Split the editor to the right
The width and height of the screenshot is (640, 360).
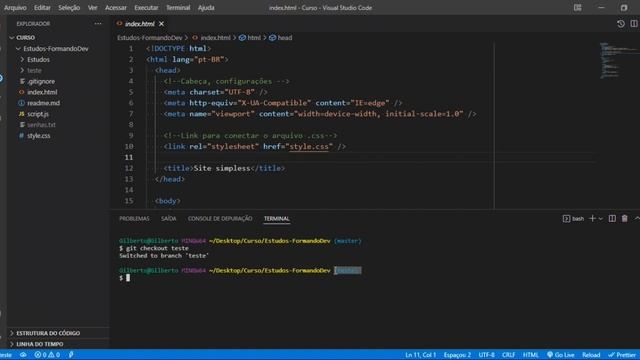634,24
